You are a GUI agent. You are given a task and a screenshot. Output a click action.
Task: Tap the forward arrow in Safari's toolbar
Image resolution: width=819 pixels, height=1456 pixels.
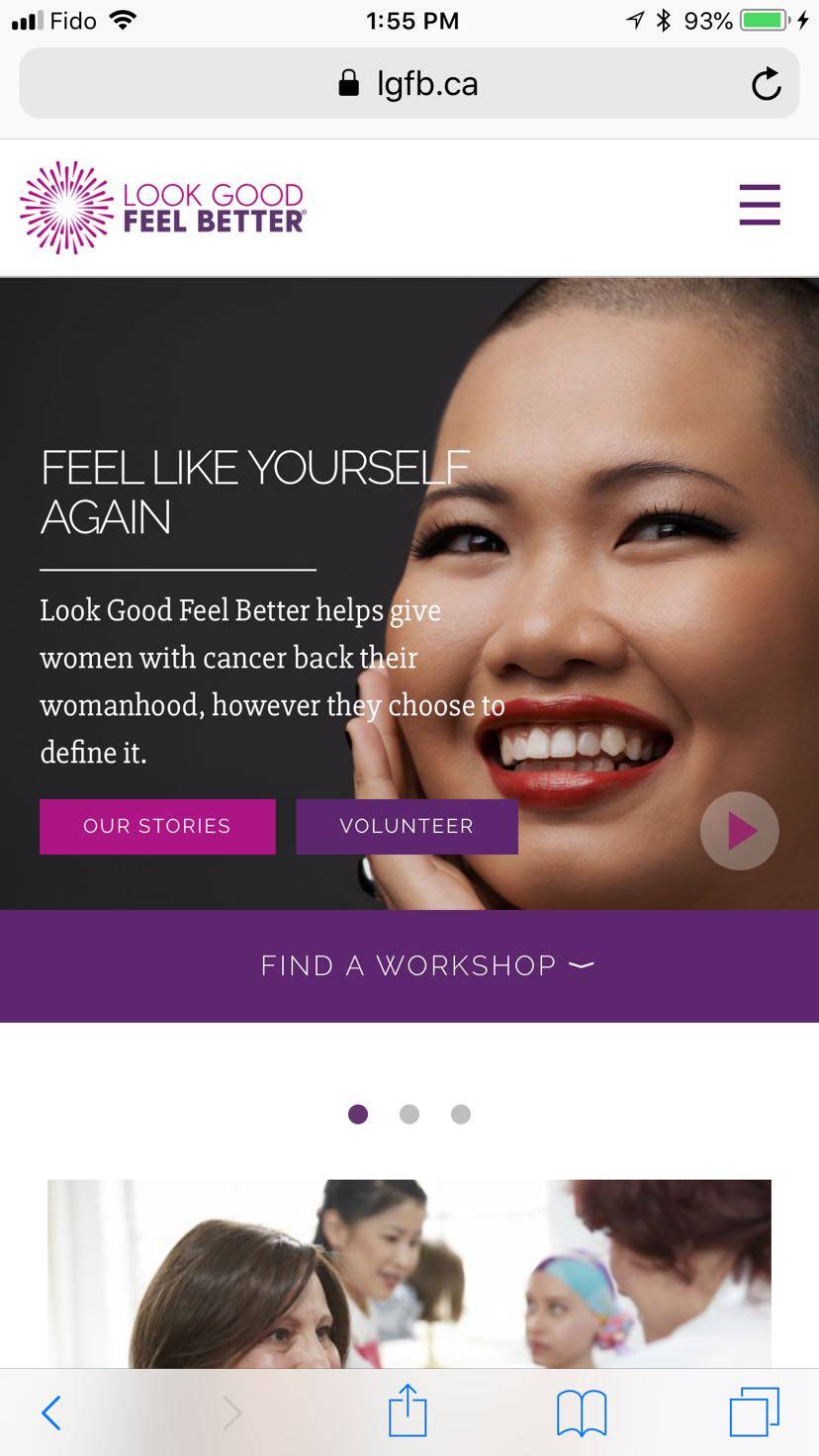[231, 1412]
